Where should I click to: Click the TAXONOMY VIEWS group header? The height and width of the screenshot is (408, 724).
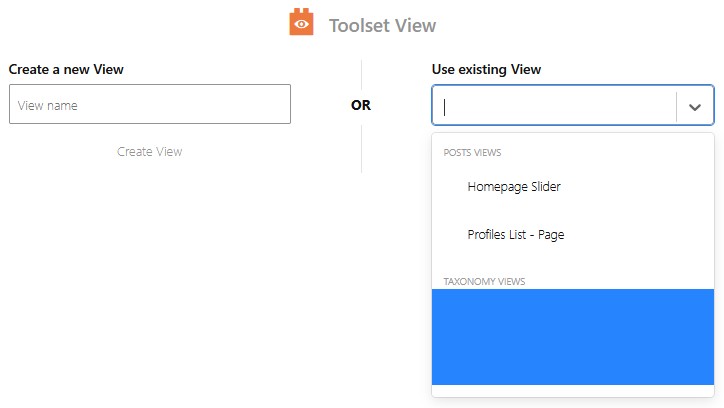coord(484,282)
